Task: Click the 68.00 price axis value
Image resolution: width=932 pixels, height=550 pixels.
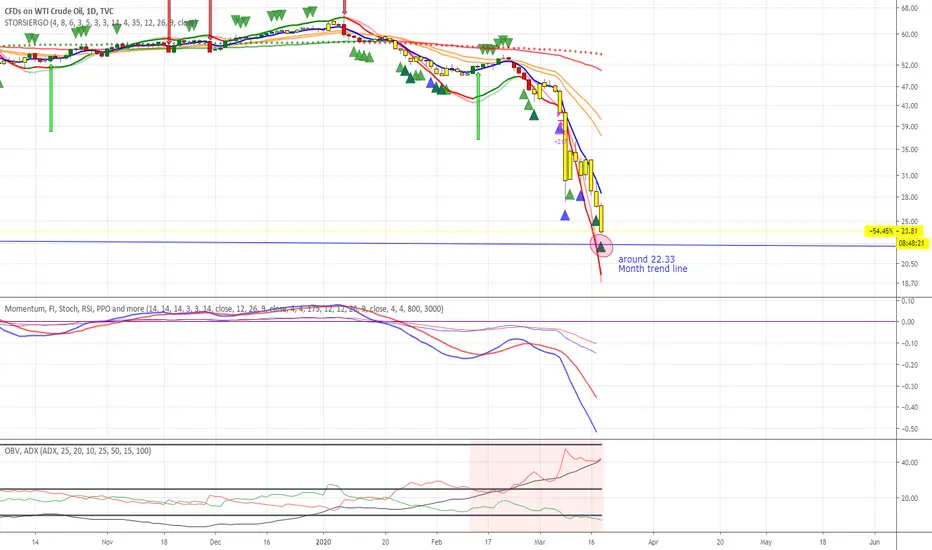Action: pyautogui.click(x=909, y=8)
